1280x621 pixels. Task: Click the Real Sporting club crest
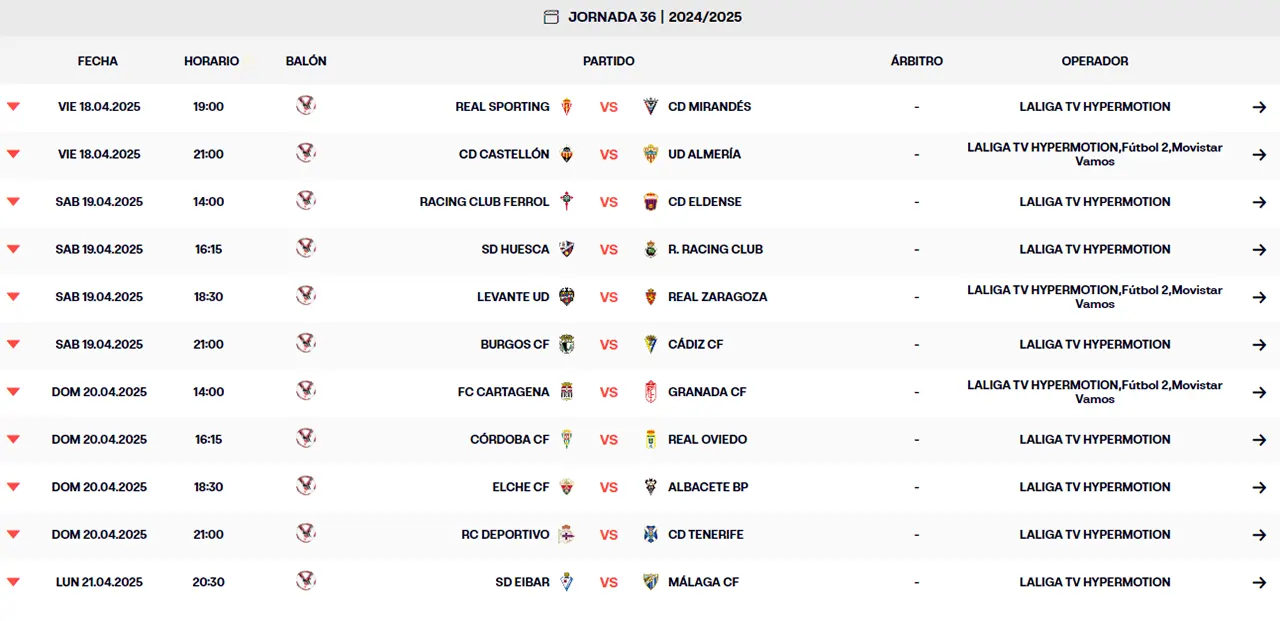click(567, 107)
